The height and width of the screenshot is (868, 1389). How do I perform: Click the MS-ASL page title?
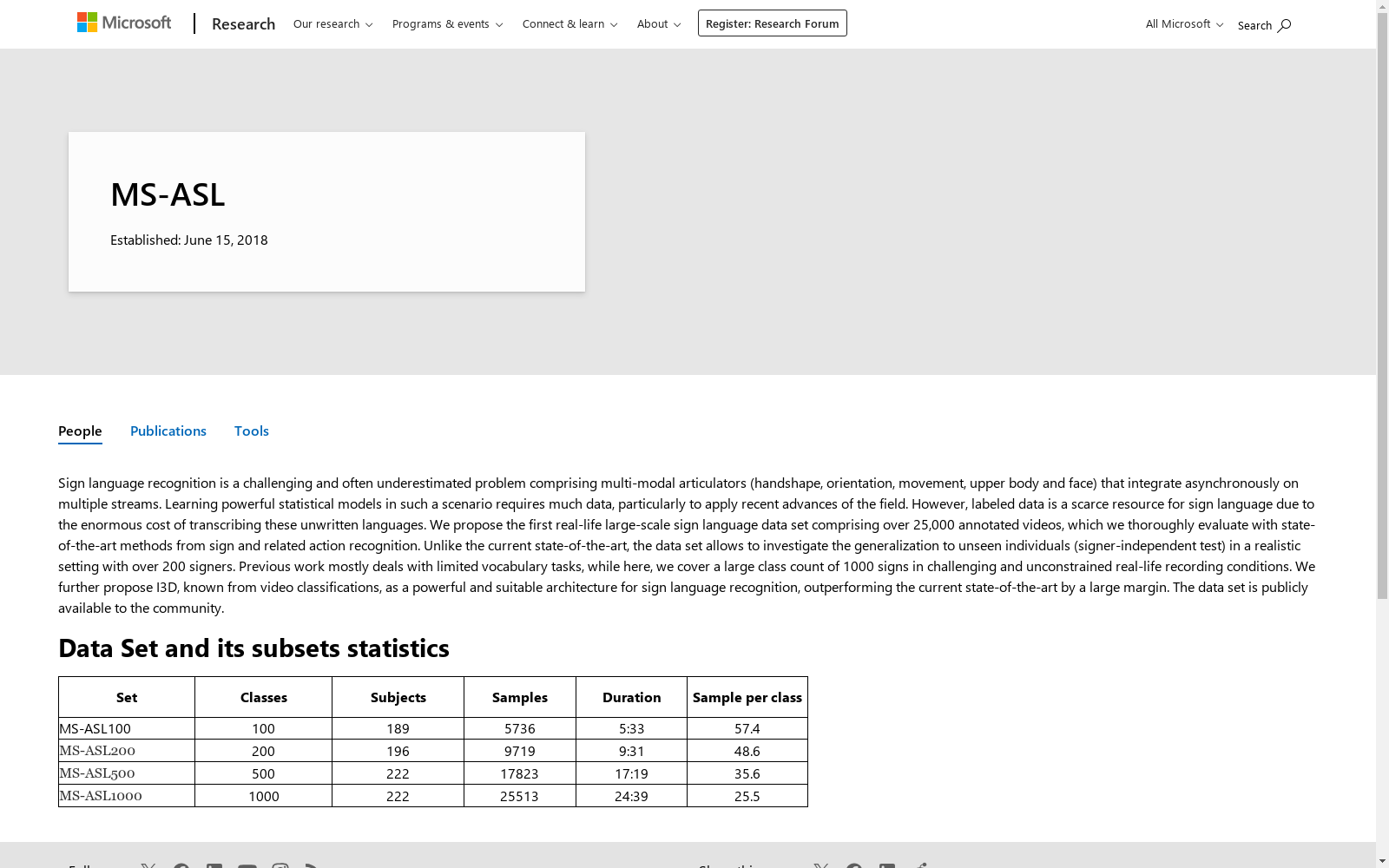[x=168, y=194]
